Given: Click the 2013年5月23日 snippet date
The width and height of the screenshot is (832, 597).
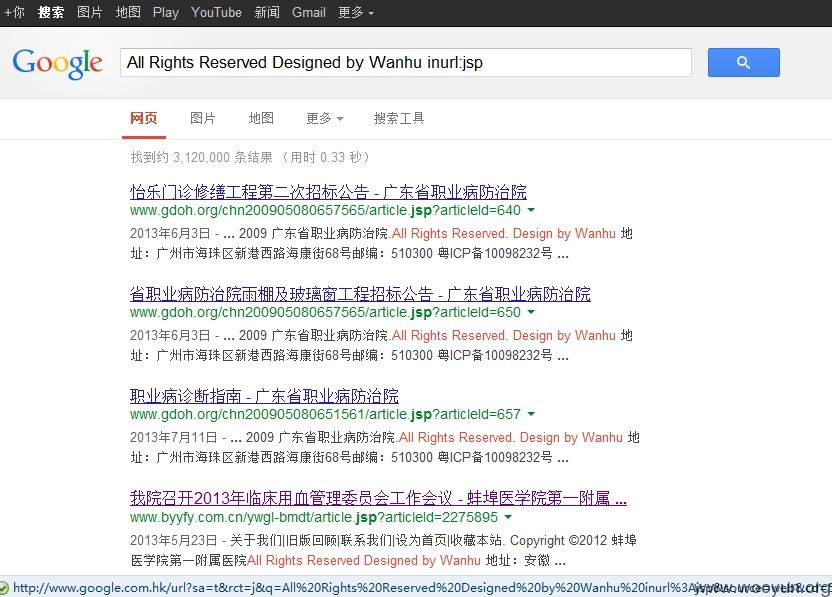Looking at the screenshot, I should click(x=174, y=540).
